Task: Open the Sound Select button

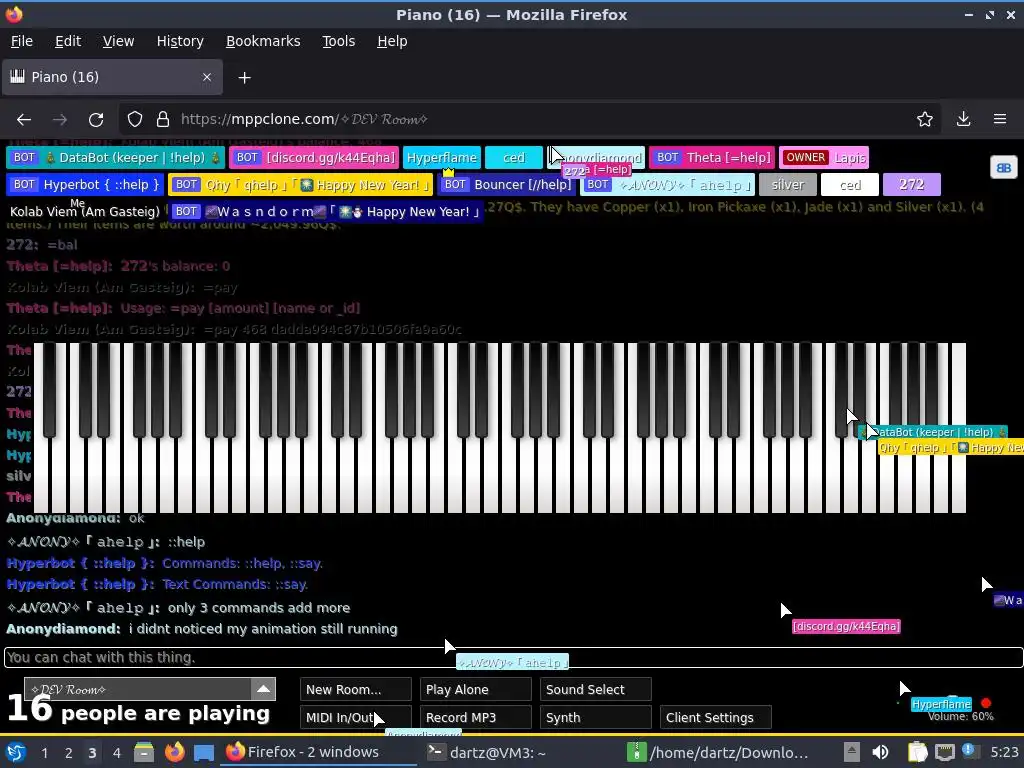Action: pyautogui.click(x=596, y=690)
